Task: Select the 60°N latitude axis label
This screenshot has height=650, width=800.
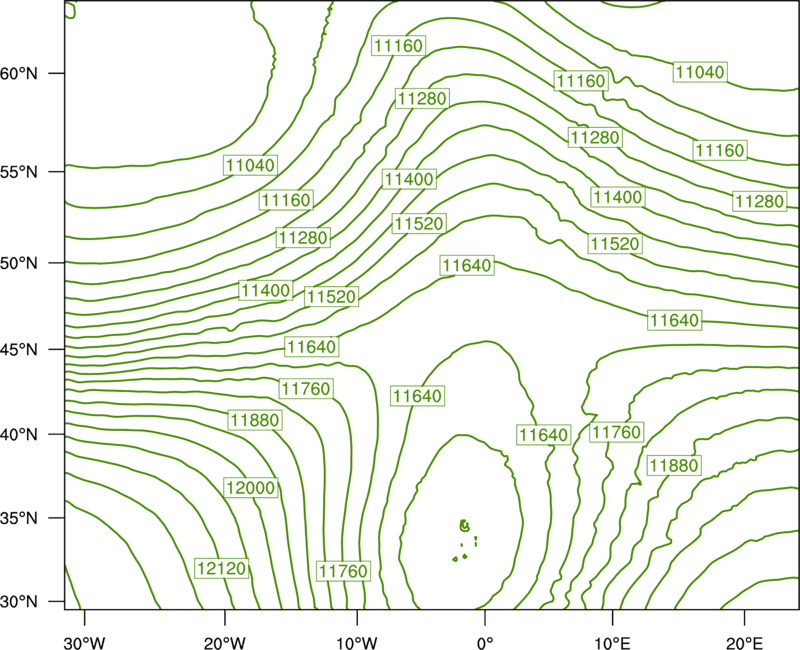Action: coord(19,73)
